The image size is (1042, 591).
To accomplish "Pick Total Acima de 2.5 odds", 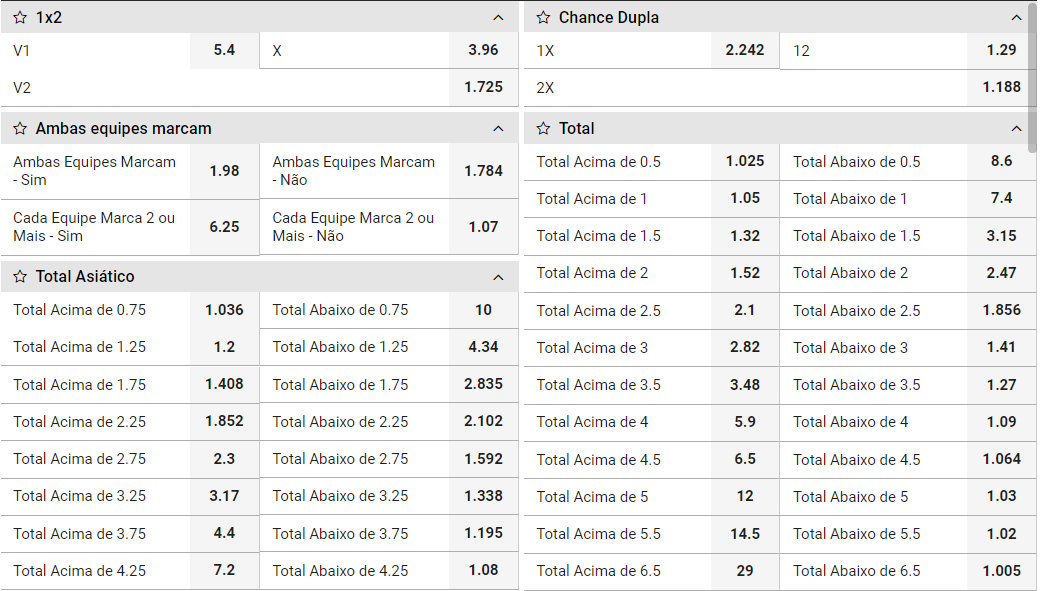I will [744, 310].
